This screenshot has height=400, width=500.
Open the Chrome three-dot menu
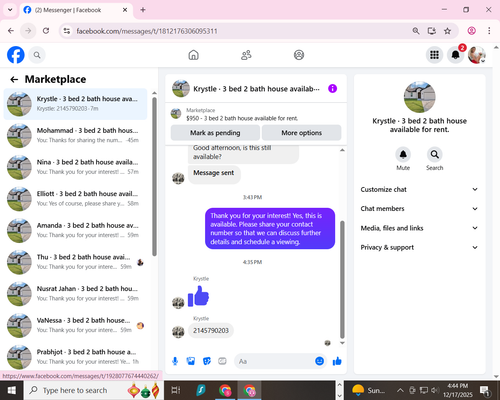489,31
